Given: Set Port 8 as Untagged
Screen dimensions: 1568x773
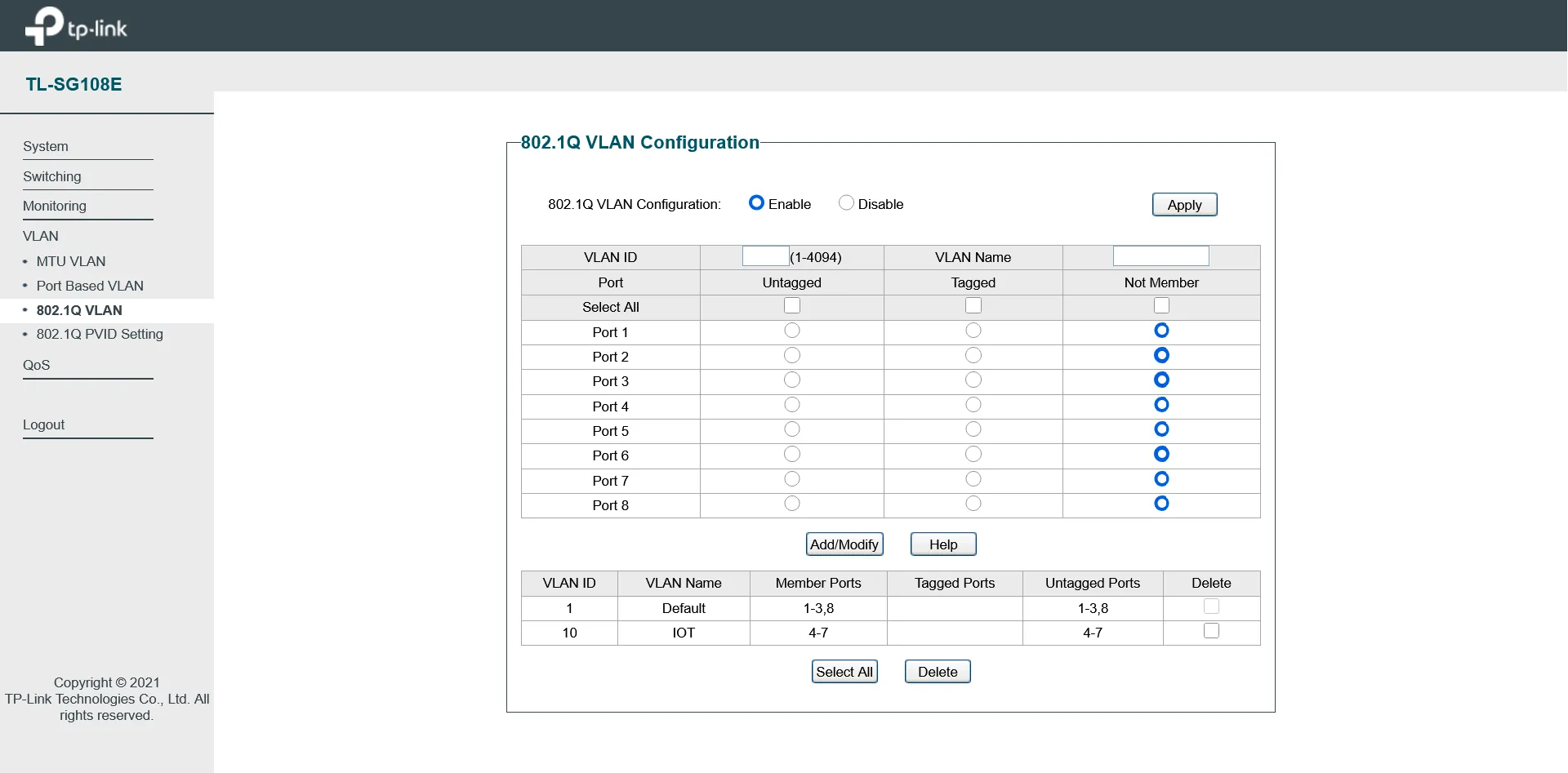Looking at the screenshot, I should coord(792,504).
